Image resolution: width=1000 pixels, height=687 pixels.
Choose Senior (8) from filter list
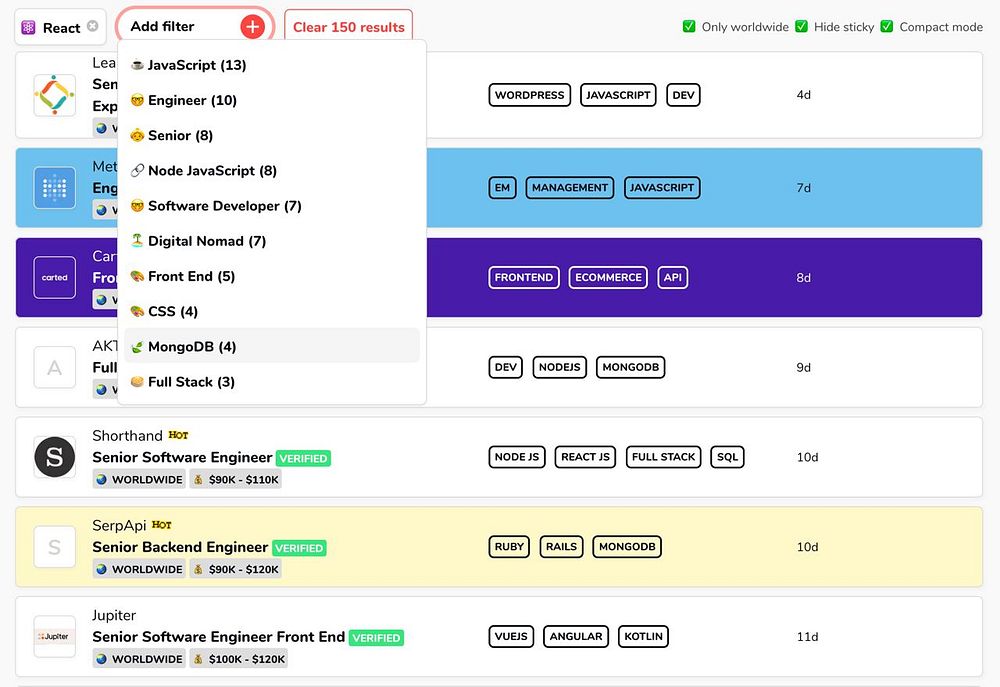(272, 135)
